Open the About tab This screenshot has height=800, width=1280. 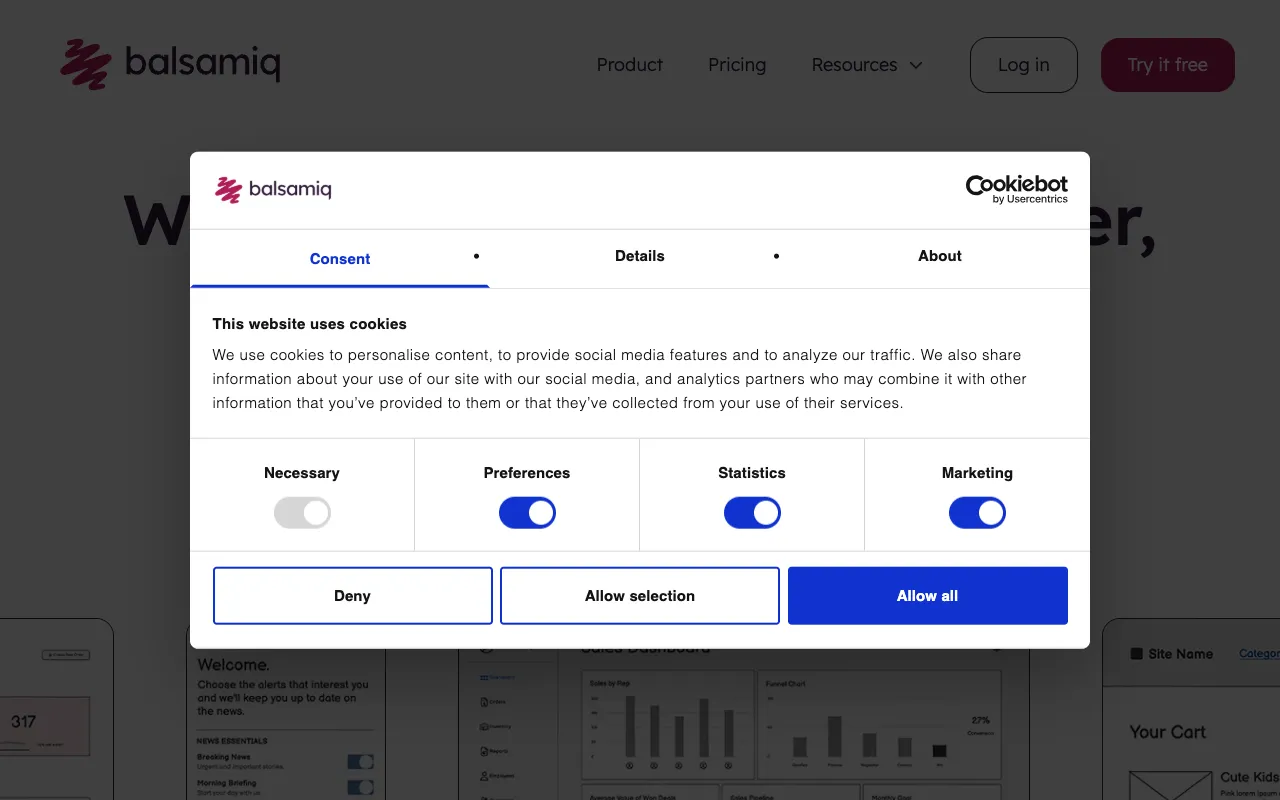tap(939, 256)
